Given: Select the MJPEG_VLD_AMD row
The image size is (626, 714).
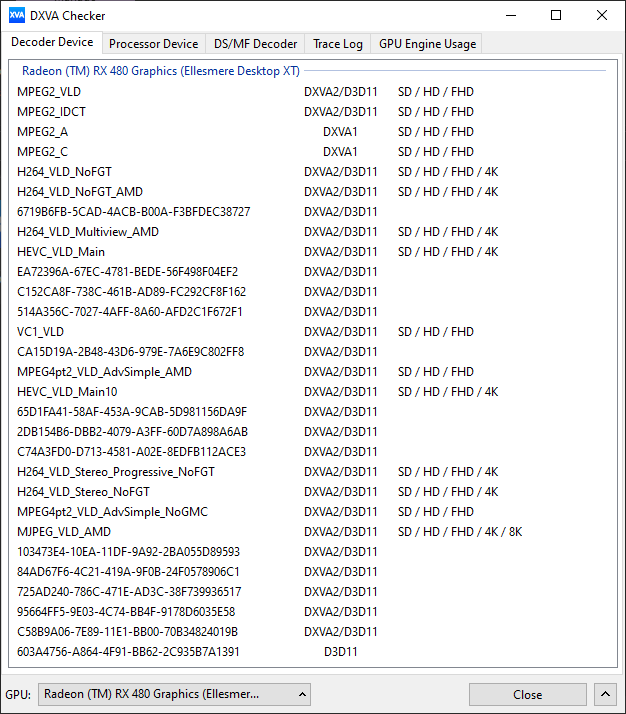Looking at the screenshot, I should point(312,532).
